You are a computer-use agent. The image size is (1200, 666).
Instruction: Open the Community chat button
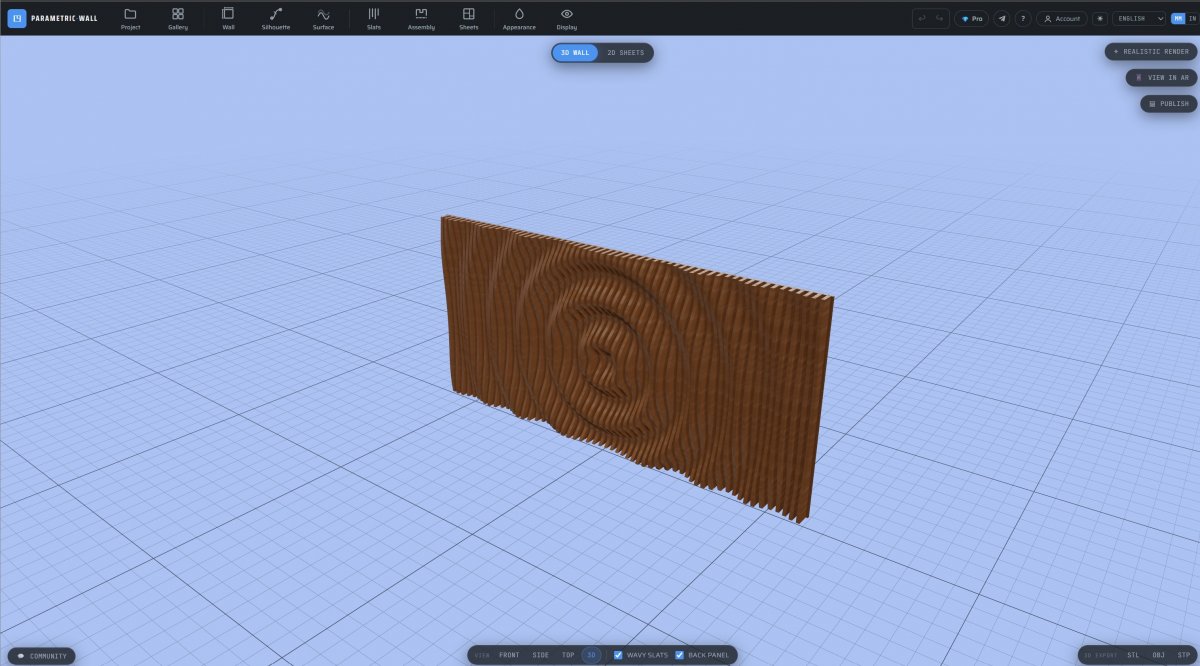[x=42, y=656]
